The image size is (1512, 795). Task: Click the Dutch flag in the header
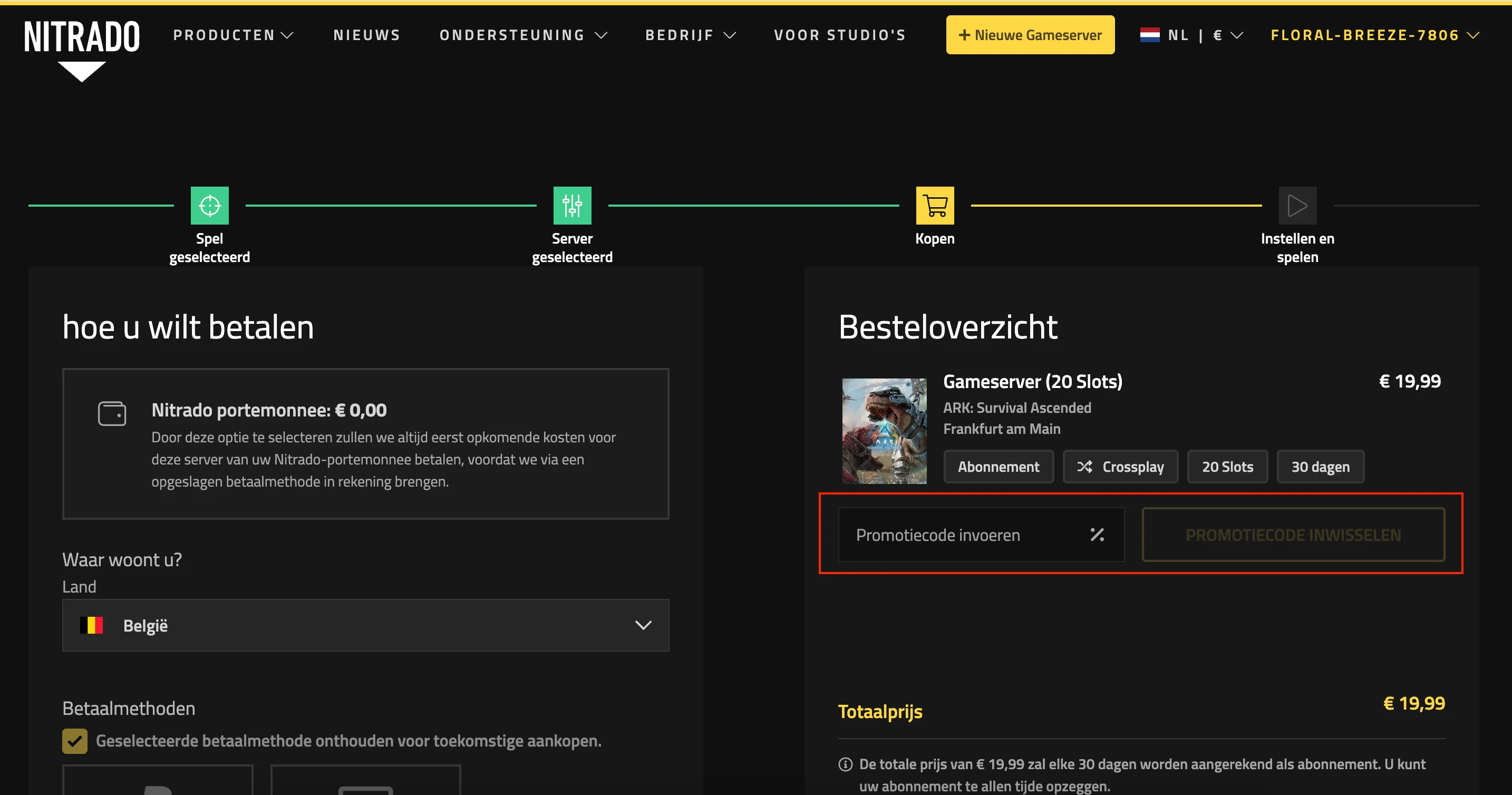tap(1149, 35)
